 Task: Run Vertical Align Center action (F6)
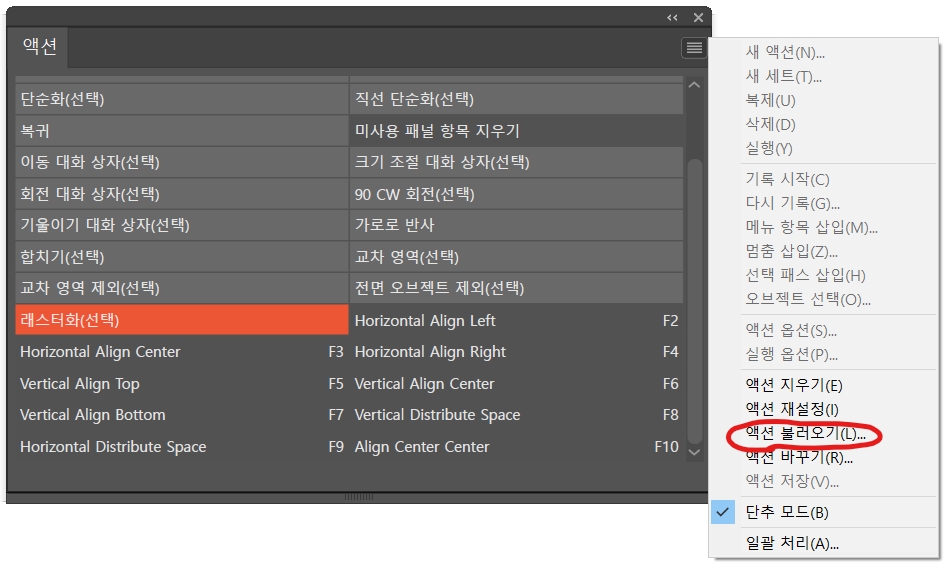[516, 383]
